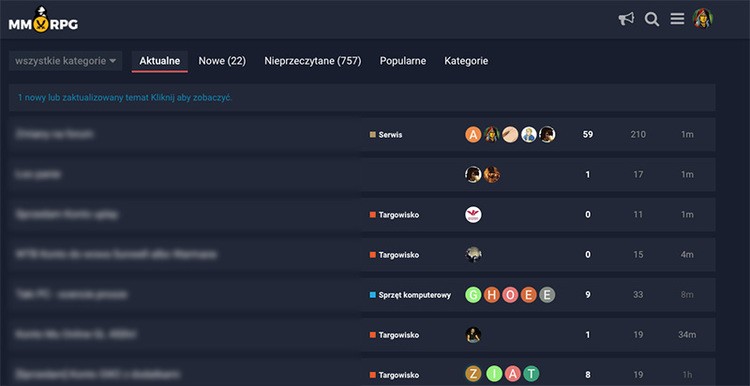Click the '34m' activity time
This screenshot has width=750, height=386.
pyautogui.click(x=687, y=335)
